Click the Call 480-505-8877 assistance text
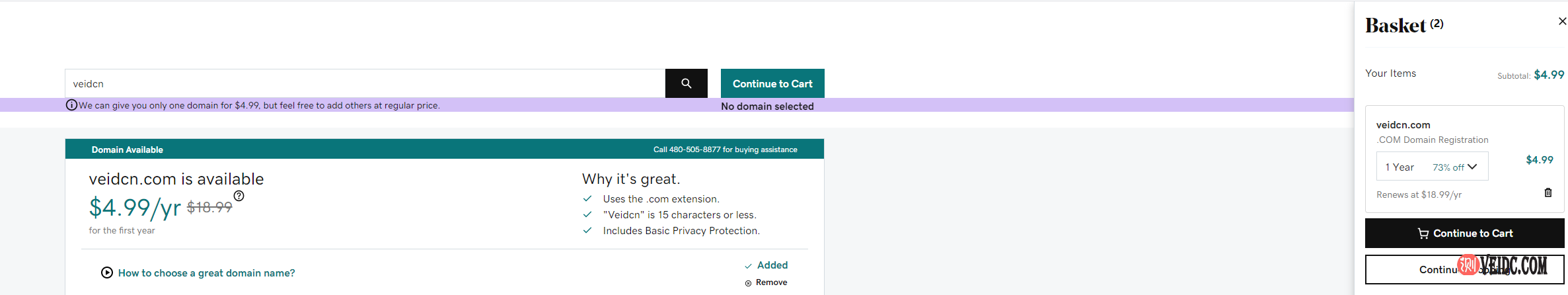This screenshot has width=1568, height=295. pos(725,149)
